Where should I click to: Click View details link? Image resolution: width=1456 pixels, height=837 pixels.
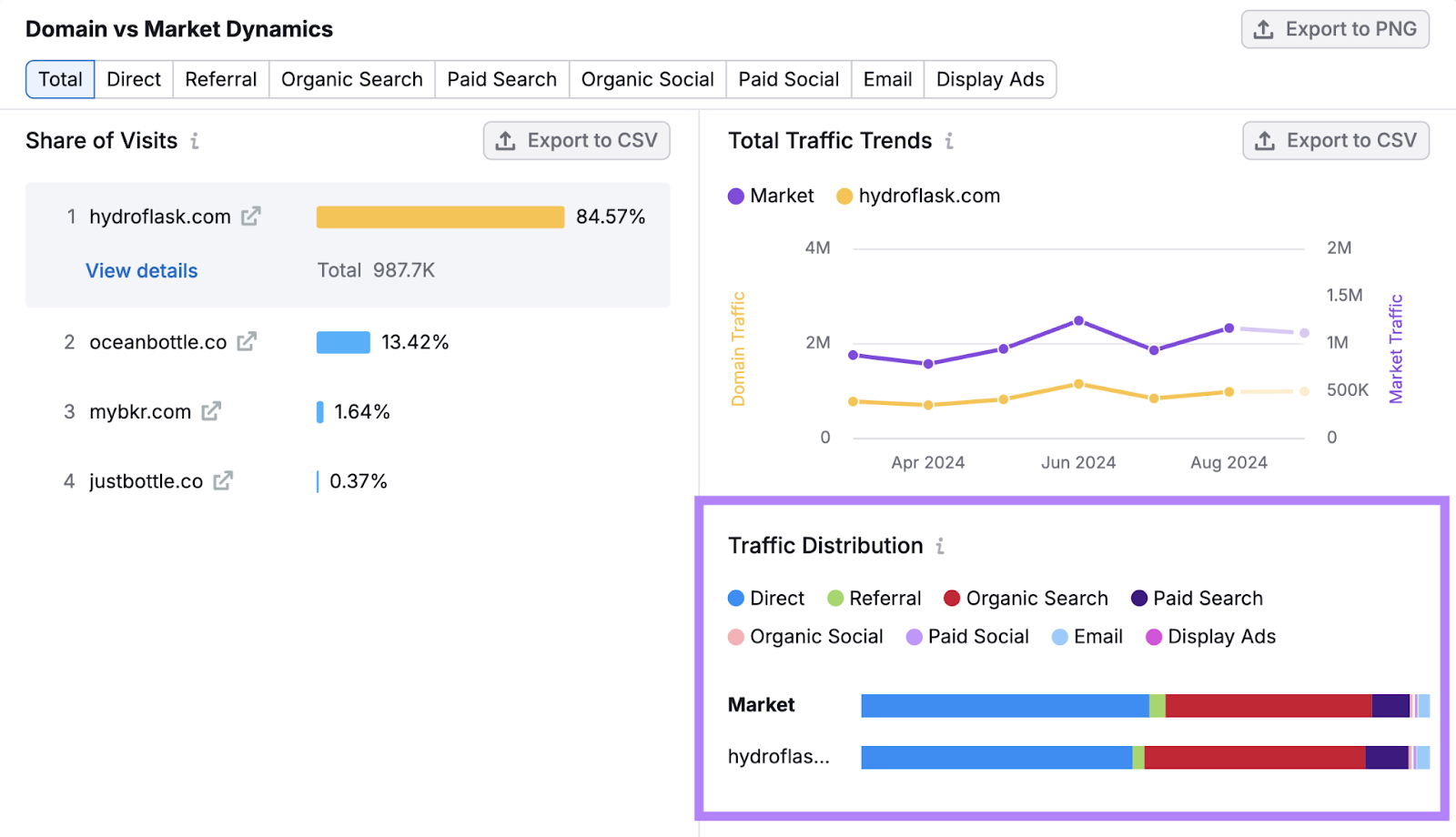[142, 270]
